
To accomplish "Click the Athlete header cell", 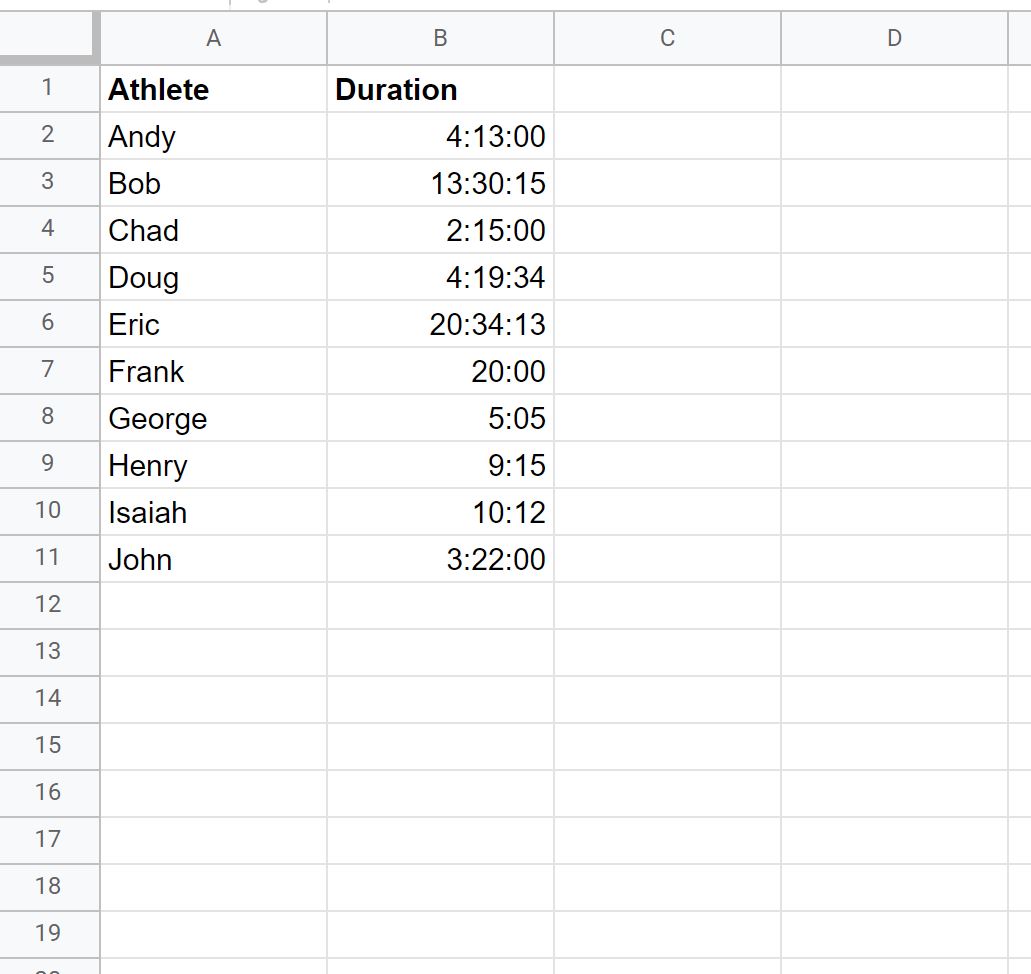I will (x=213, y=89).
